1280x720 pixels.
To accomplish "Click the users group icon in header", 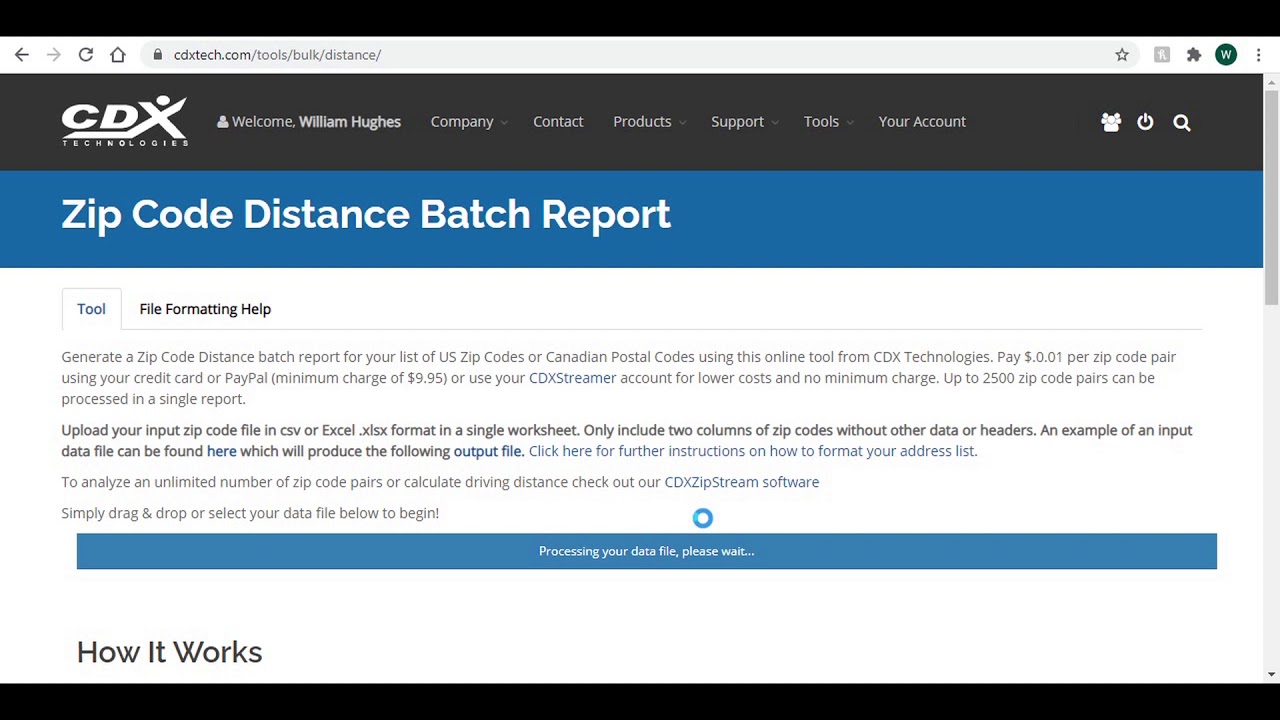I will (x=1111, y=122).
